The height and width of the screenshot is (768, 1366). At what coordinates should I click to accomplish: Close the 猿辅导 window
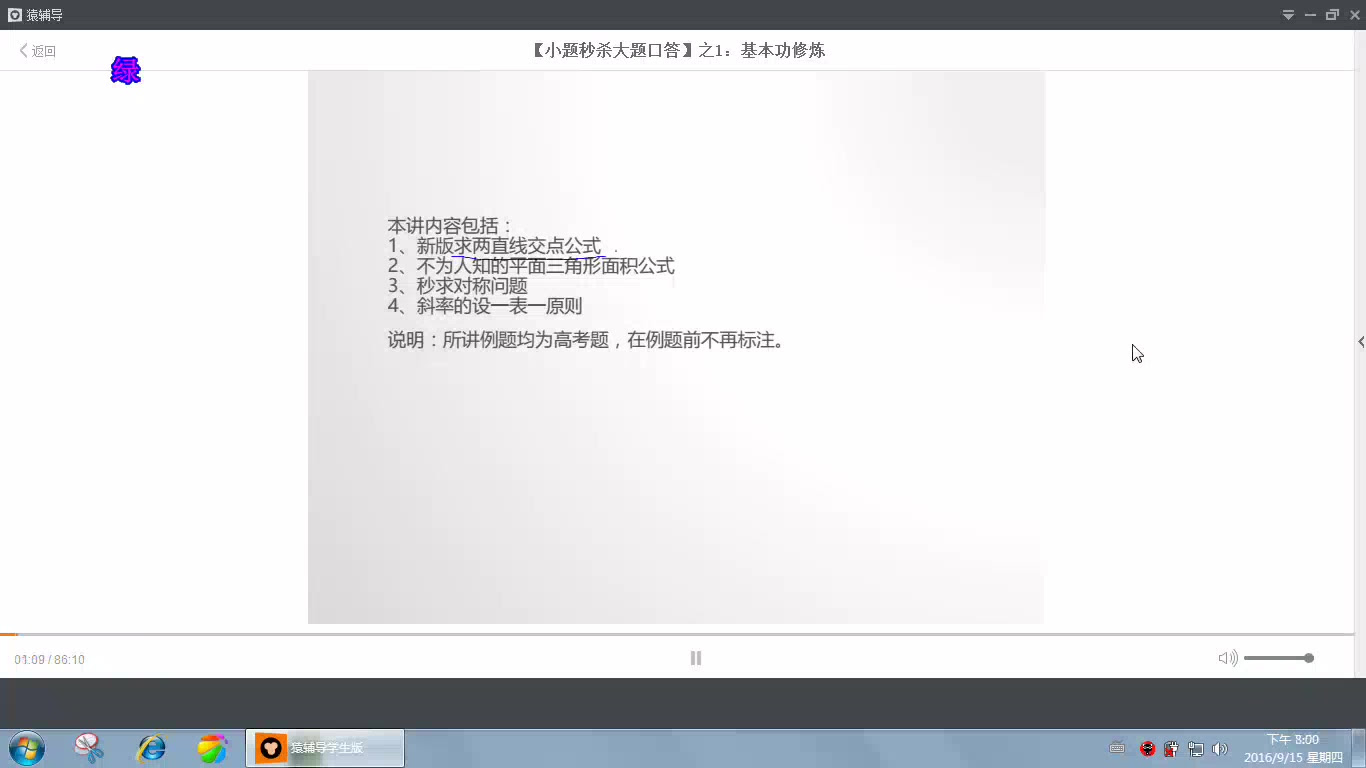point(1355,15)
